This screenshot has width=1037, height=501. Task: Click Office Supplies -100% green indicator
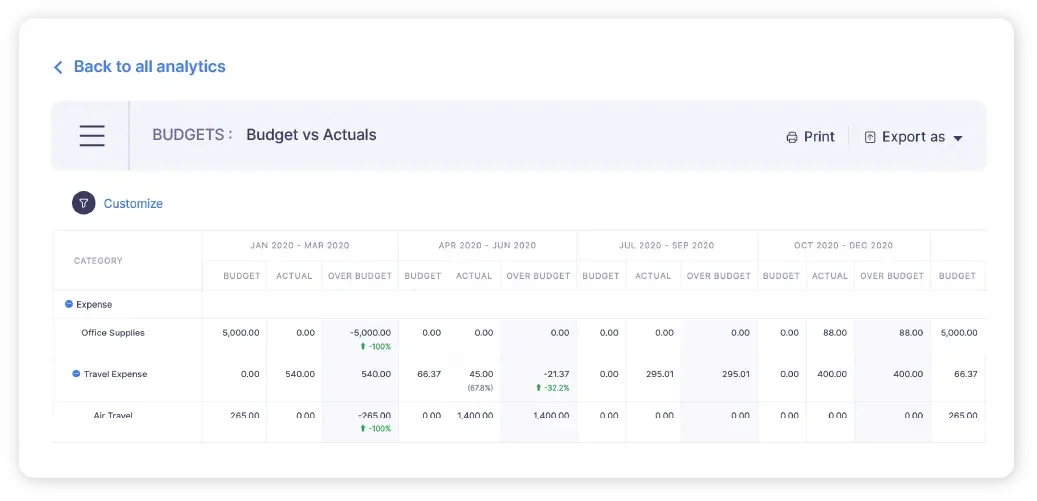[x=375, y=346]
